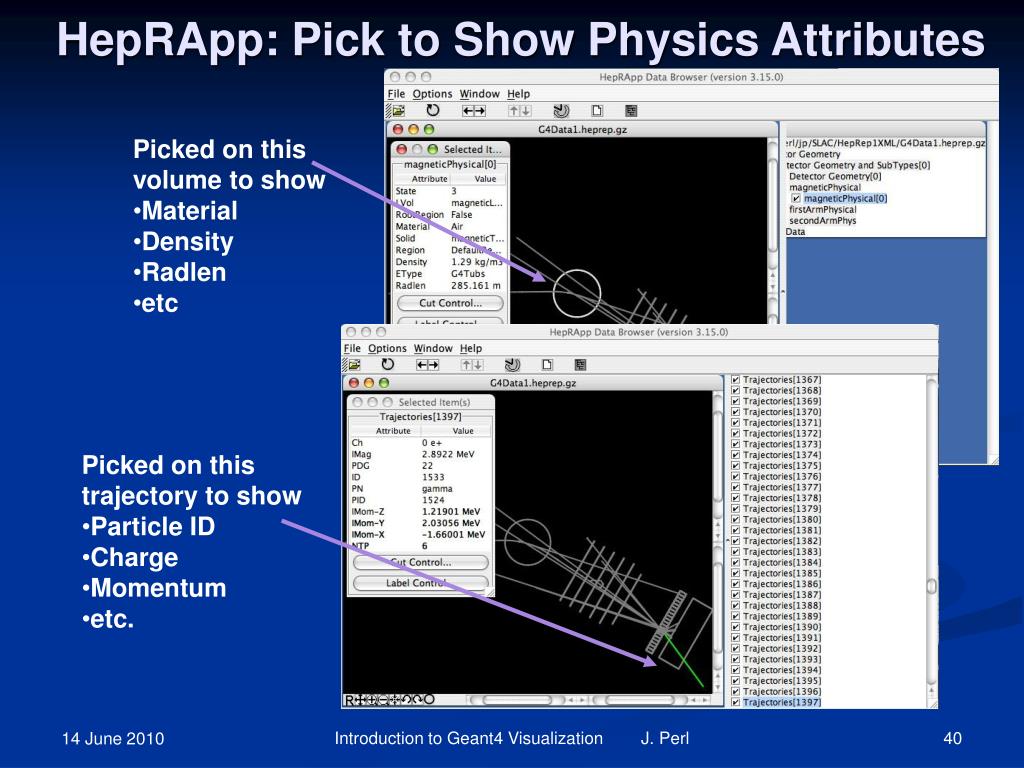Click PN row value gamma

coord(437,488)
